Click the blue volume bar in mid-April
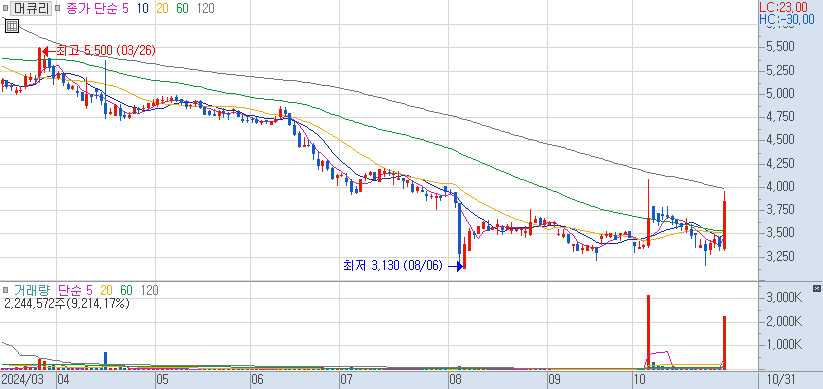This screenshot has width=823, height=389. [x=105, y=361]
